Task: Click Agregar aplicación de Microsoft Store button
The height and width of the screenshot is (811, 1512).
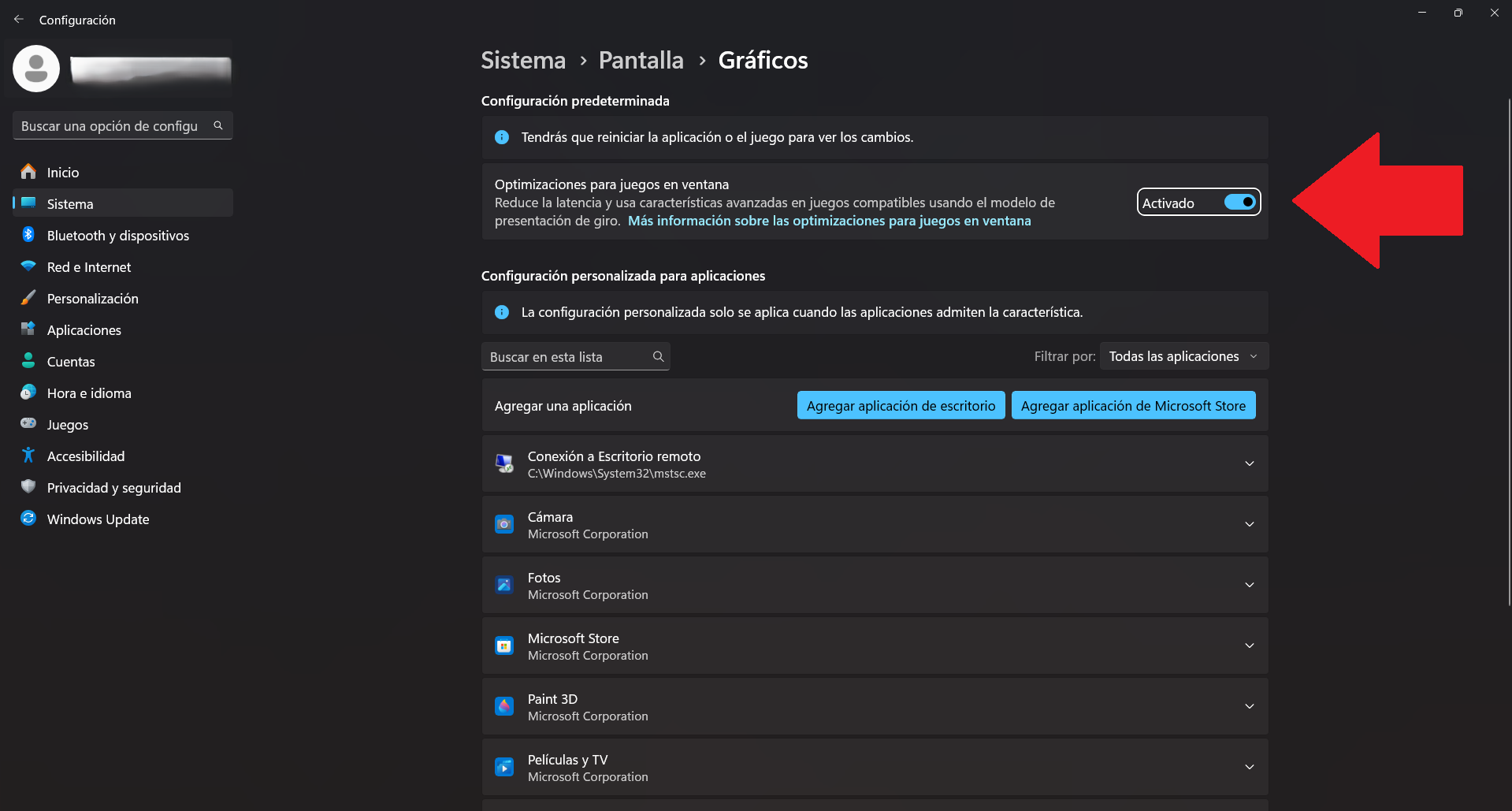Action: pos(1133,405)
